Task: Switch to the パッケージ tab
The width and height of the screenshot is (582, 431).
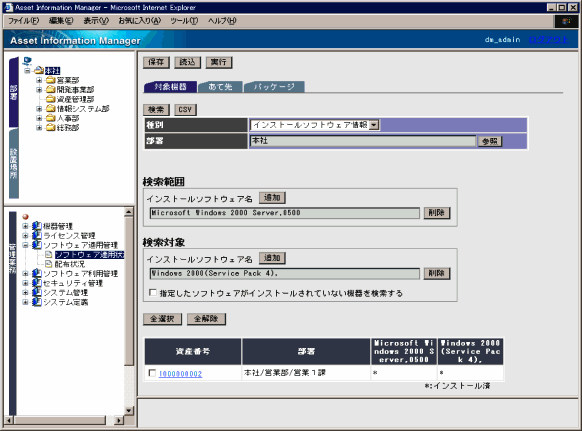Action: 274,87
